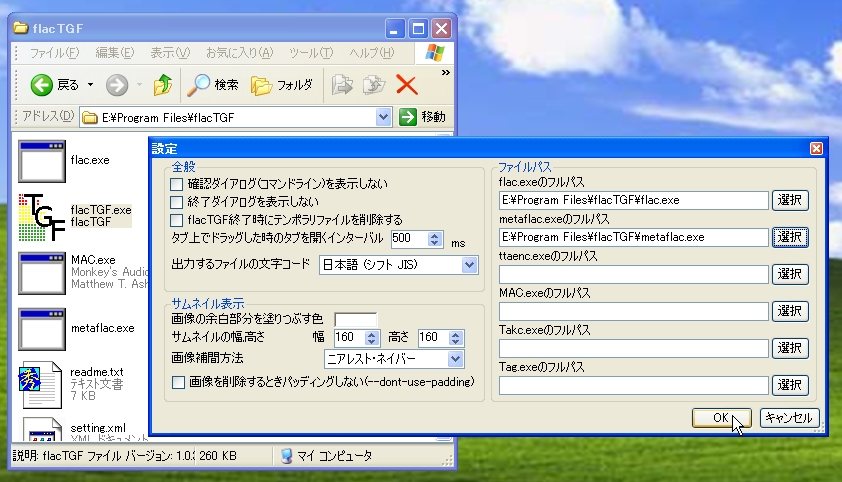Click the thumbnail width (幅) 160 field

[x=349, y=337]
